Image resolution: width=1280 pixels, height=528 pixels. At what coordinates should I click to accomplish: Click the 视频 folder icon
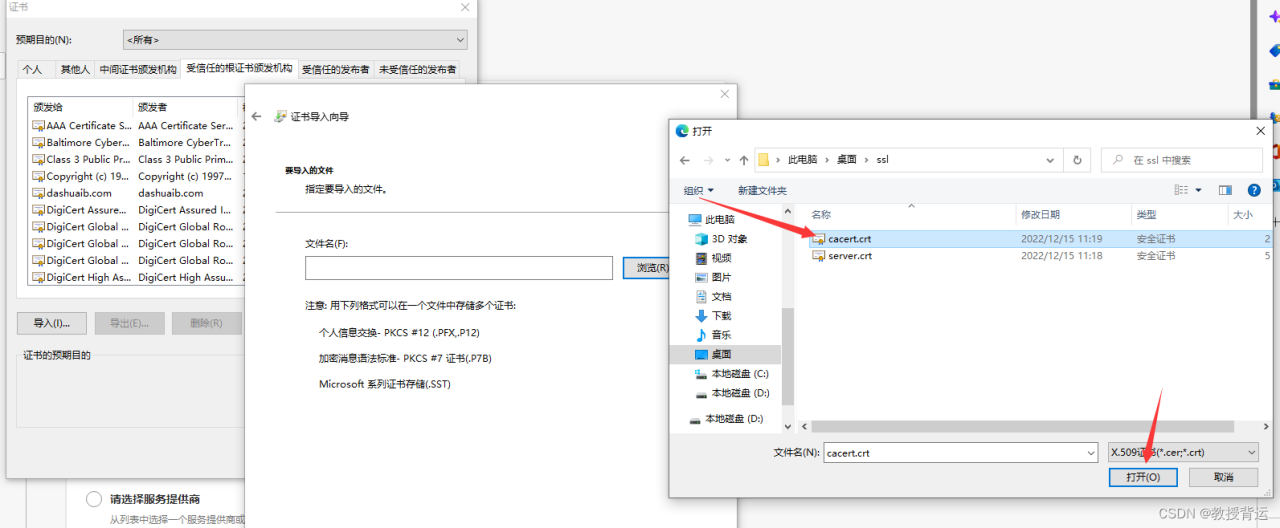click(702, 258)
